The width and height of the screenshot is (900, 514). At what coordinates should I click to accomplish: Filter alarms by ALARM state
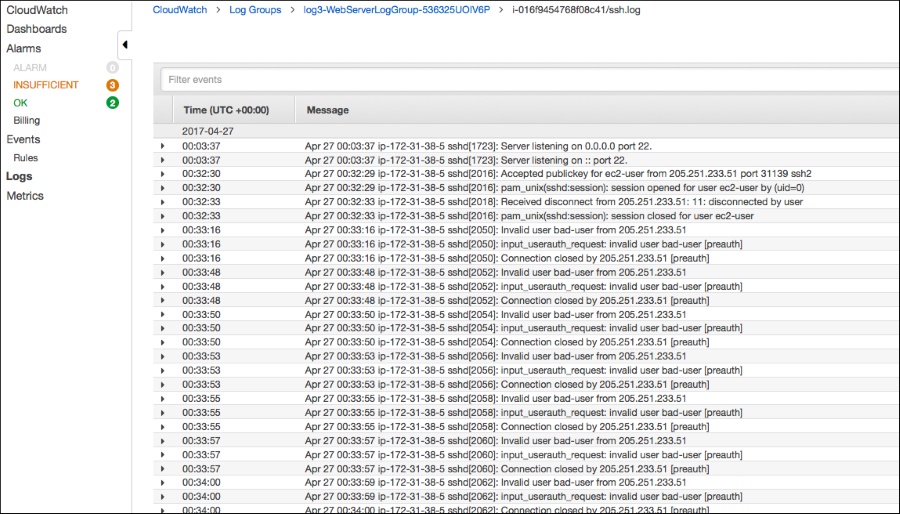30,68
